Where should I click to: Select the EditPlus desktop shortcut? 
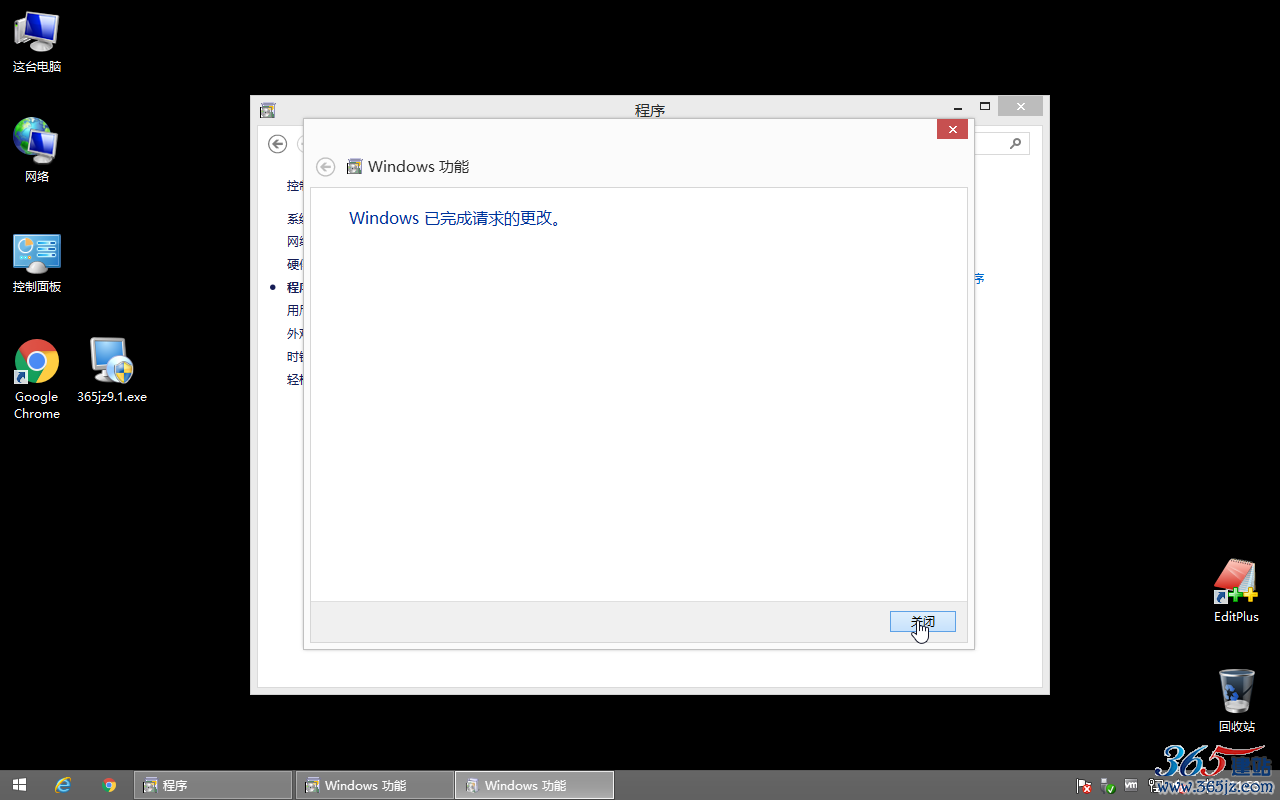coord(1236,591)
